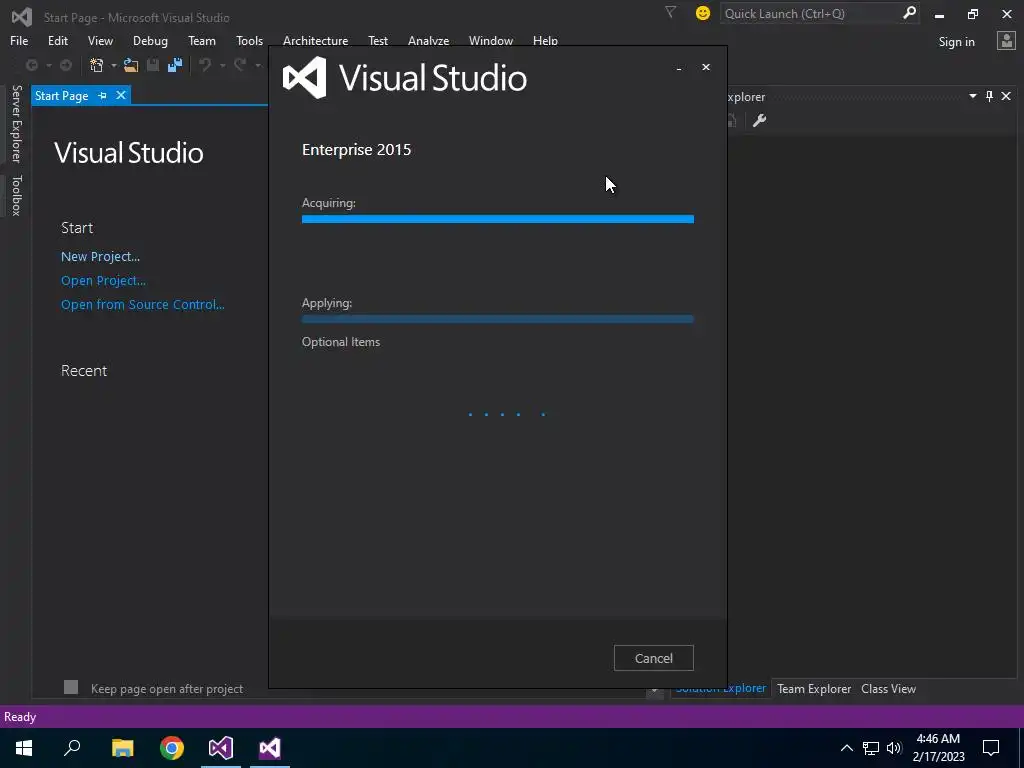Open the Debug menu
Image resolution: width=1024 pixels, height=768 pixels.
click(150, 40)
